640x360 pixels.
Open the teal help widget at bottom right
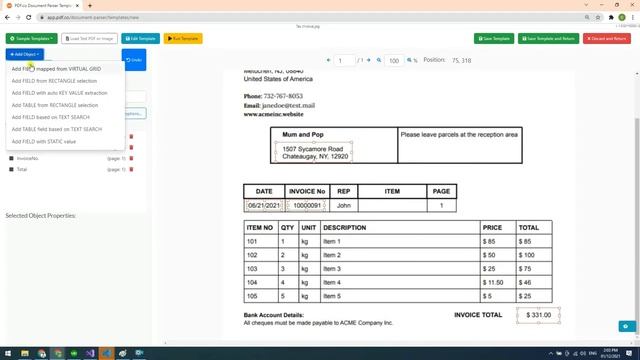point(627,326)
